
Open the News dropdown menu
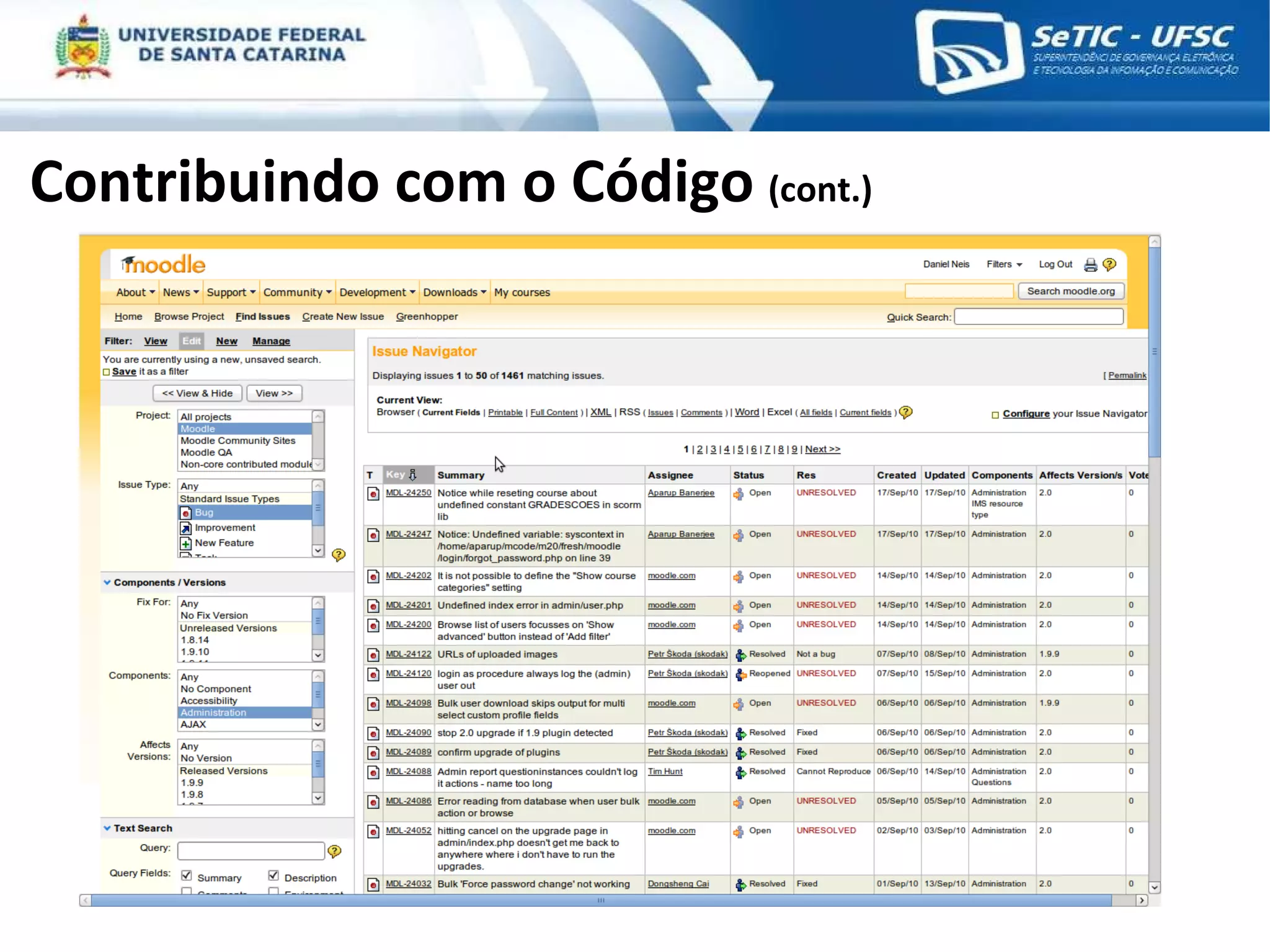pyautogui.click(x=180, y=293)
